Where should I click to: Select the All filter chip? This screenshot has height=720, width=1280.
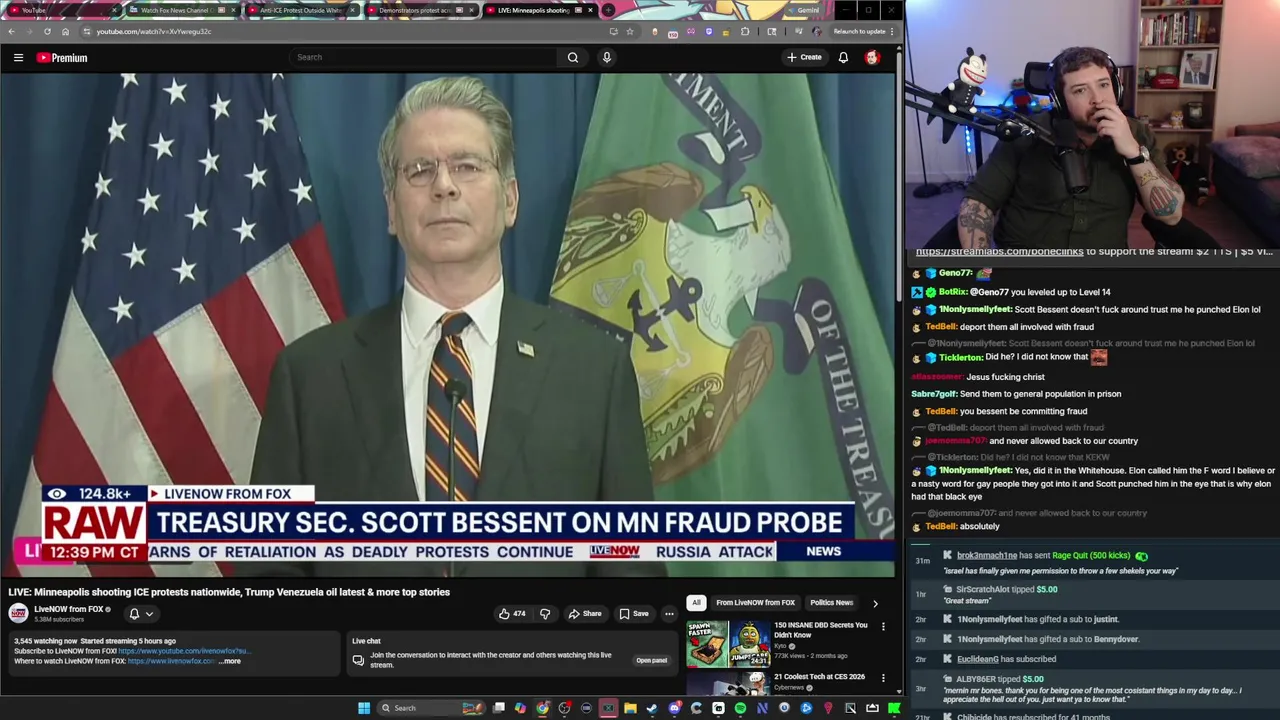(x=696, y=603)
